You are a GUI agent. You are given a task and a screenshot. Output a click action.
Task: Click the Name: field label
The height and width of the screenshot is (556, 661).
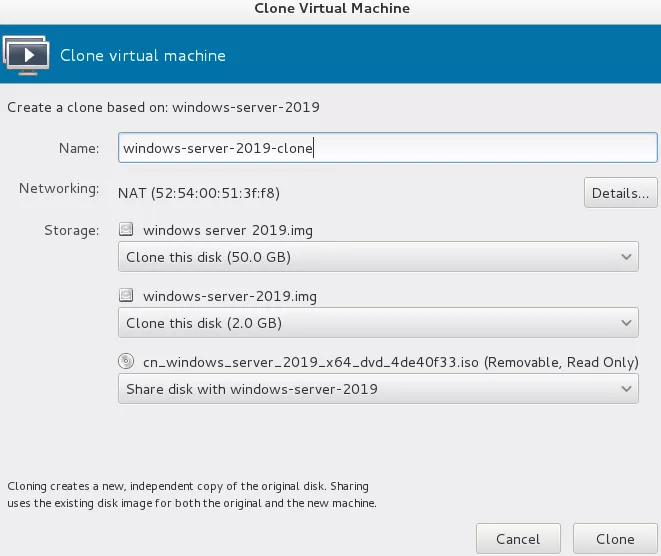pos(79,148)
